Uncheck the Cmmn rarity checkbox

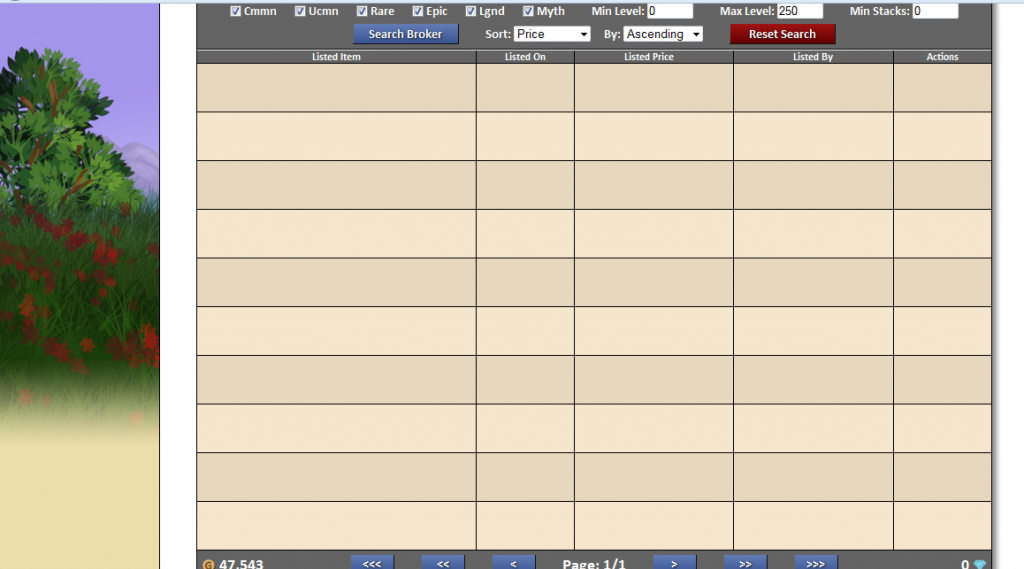(236, 12)
